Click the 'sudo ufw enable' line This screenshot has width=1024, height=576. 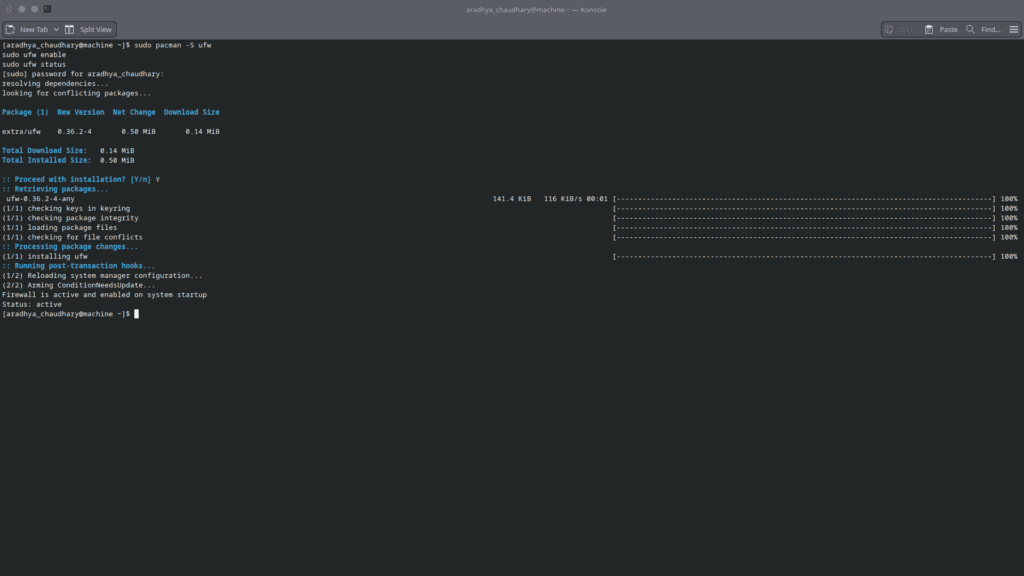point(34,55)
